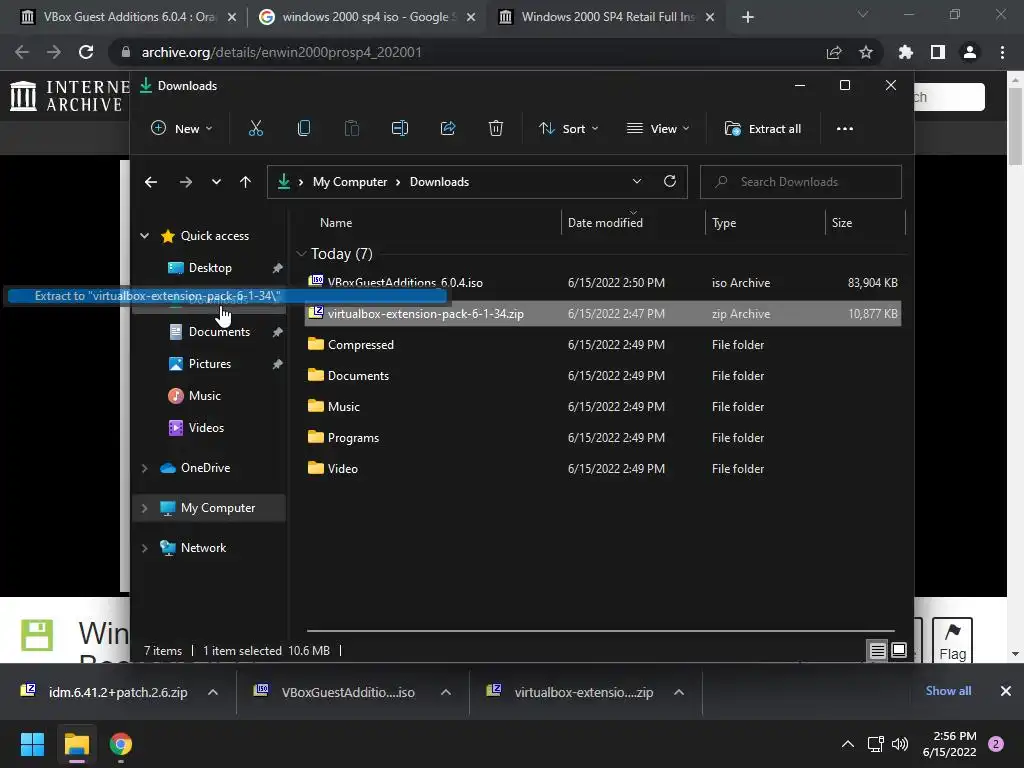
Task: Sort by Size column header
Action: point(842,223)
